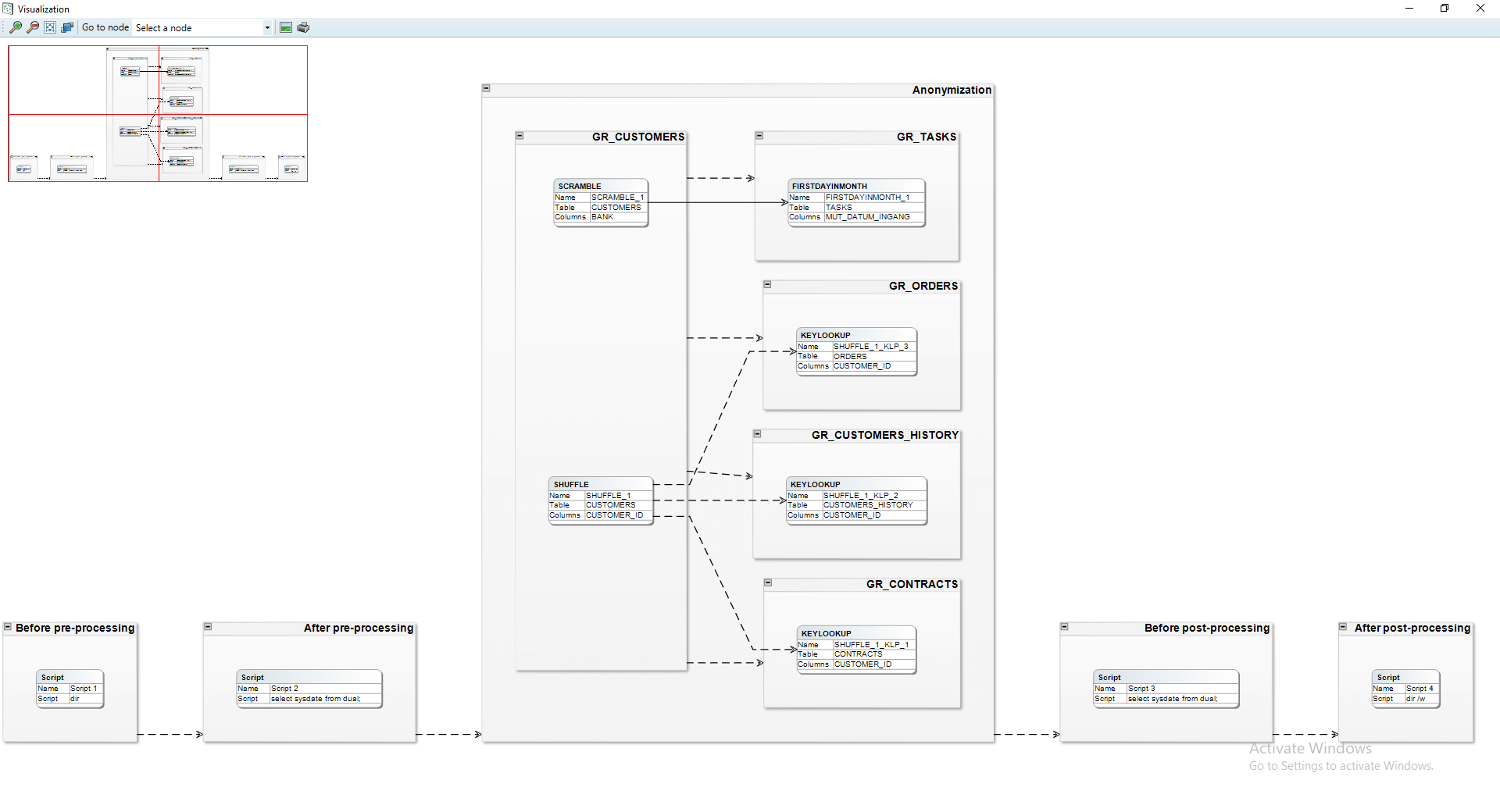Open the Select a node dropdown
This screenshot has width=1500, height=812.
267,27
